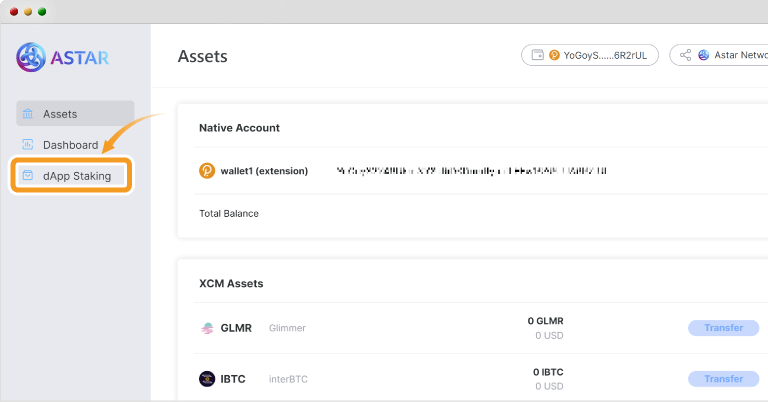Click the interBTC token name
The image size is (768, 402).
coord(288,379)
